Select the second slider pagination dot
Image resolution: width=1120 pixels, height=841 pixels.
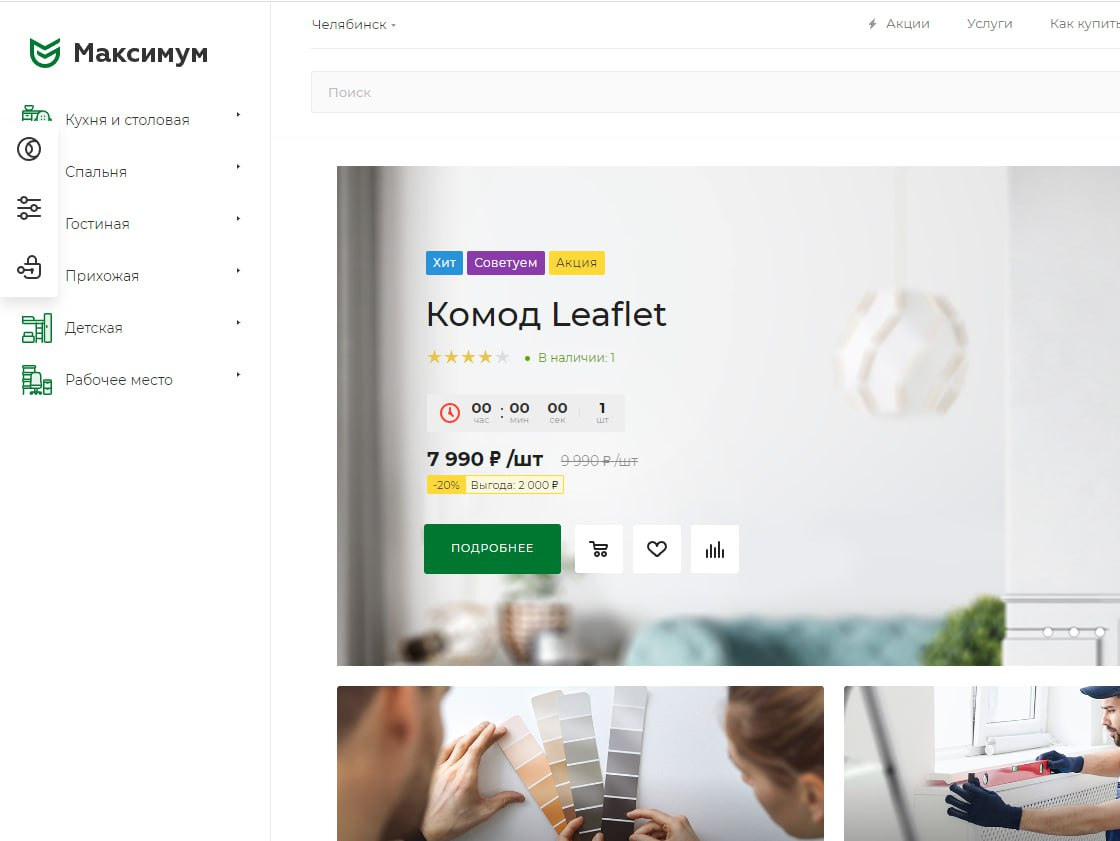pos(1074,632)
